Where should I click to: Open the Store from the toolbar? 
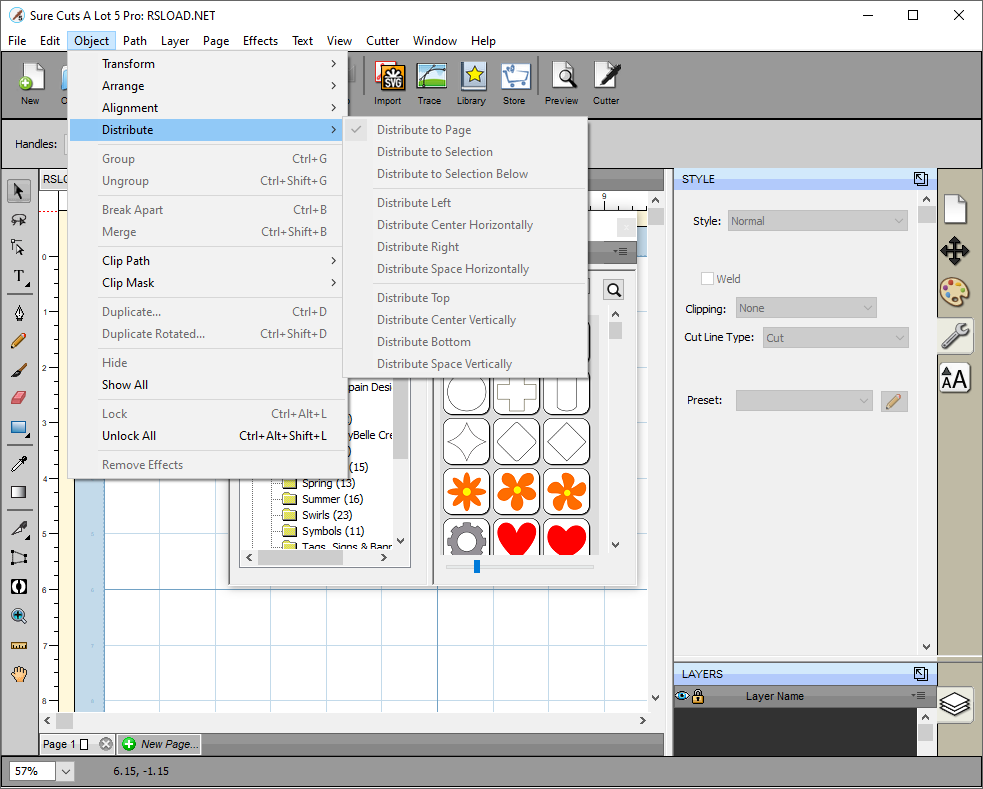click(514, 83)
